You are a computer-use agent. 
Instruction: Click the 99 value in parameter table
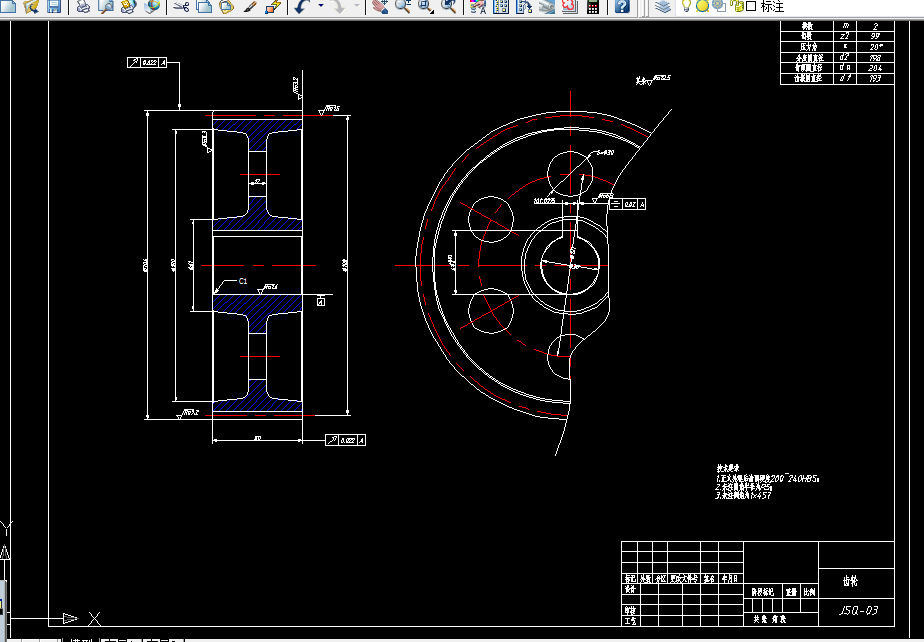coord(875,36)
